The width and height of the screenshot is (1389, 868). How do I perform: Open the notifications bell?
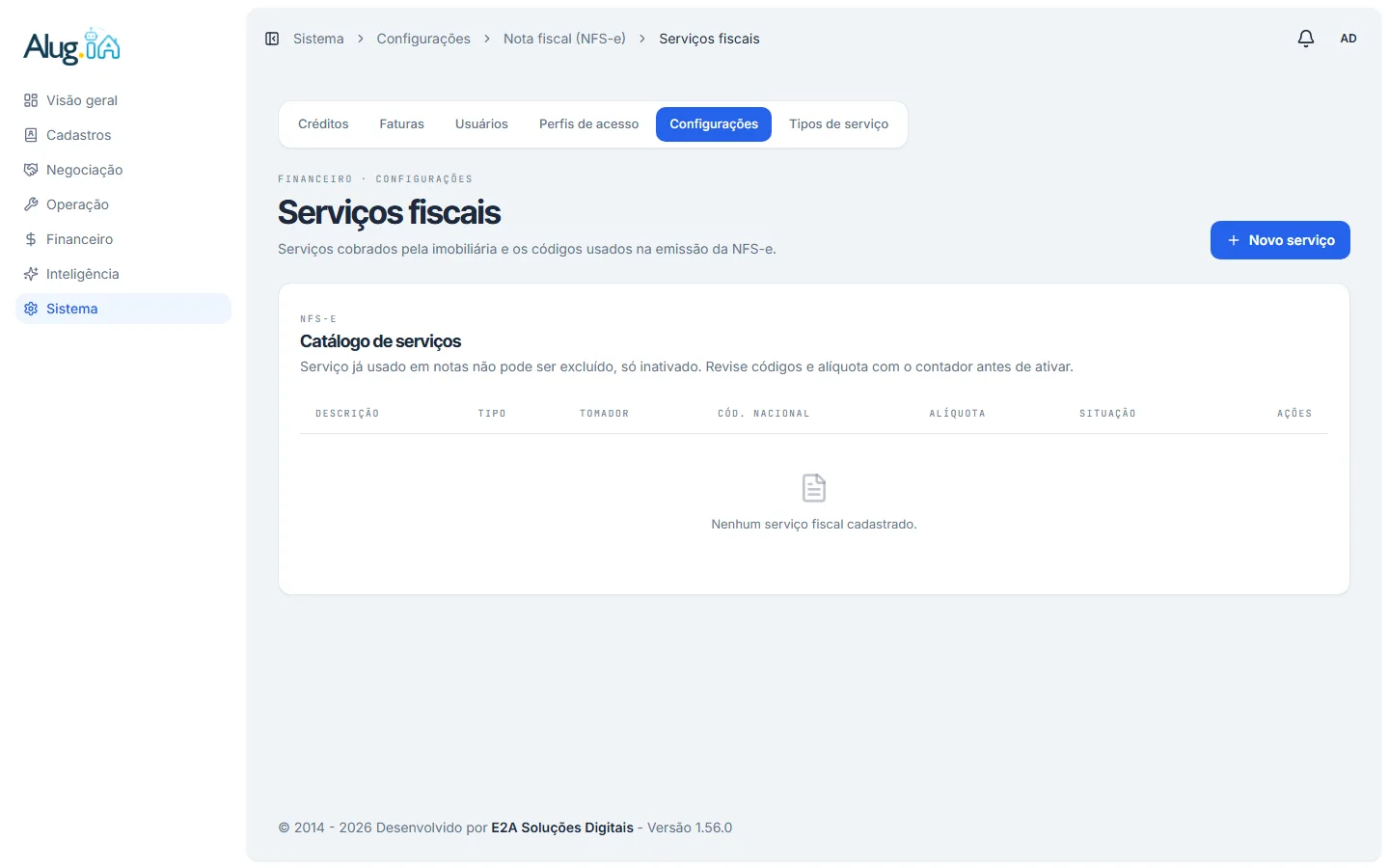(1306, 39)
